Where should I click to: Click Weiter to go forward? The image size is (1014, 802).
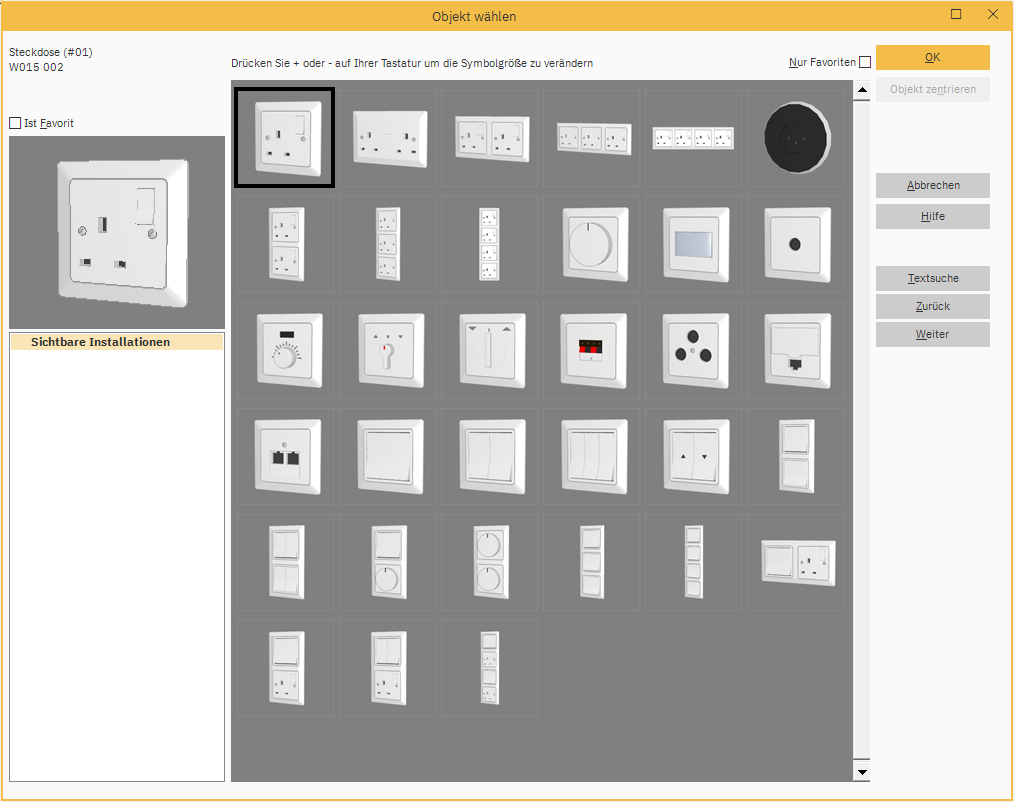(932, 334)
